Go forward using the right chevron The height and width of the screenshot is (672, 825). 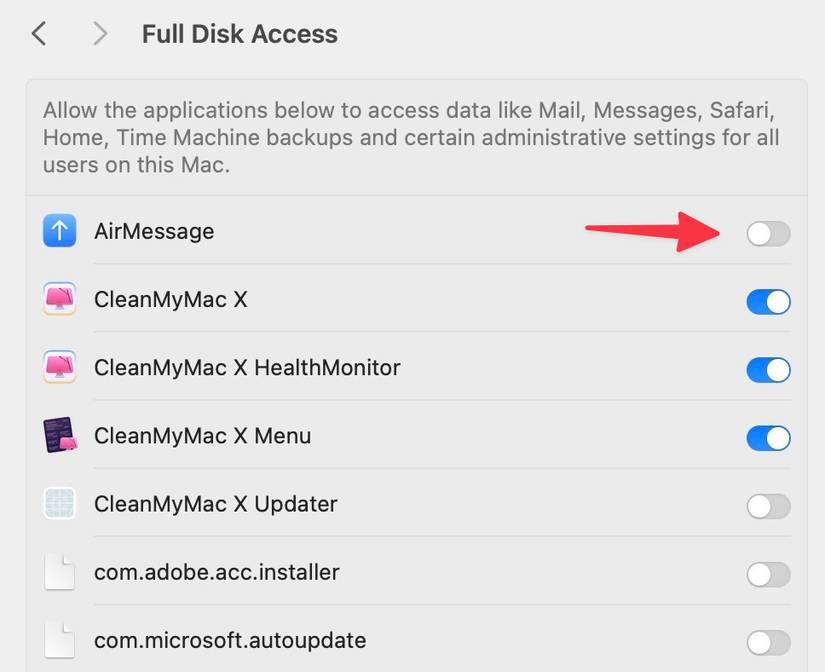click(99, 33)
